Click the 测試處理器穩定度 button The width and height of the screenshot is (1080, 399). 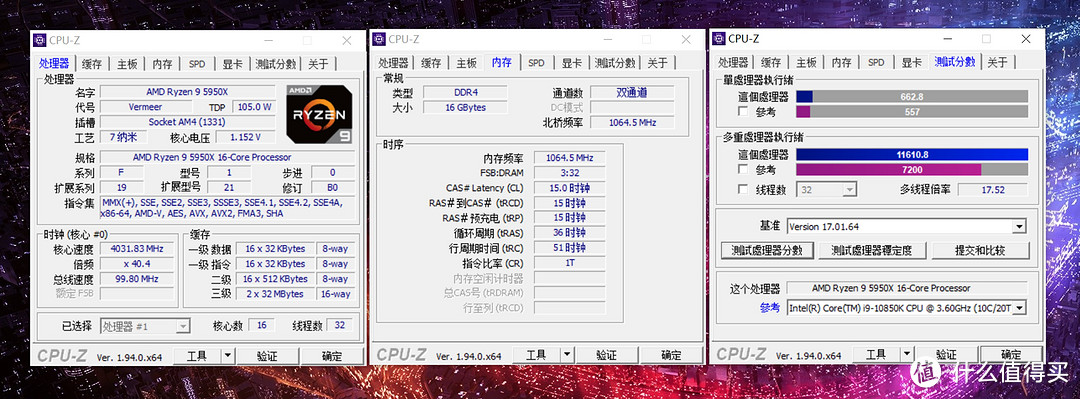[873, 250]
